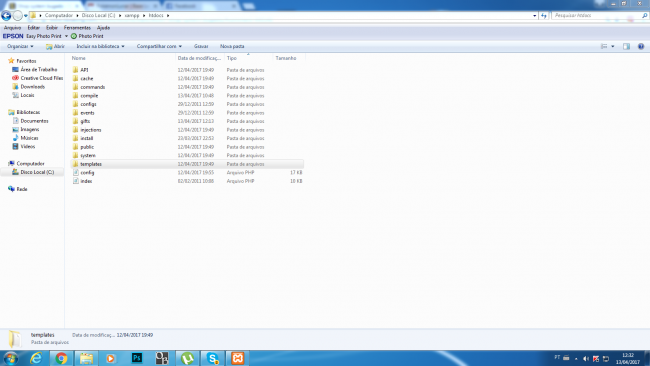Open the XAMPP taskbar icon
Viewport: 650px width, 366px height.
(238, 358)
